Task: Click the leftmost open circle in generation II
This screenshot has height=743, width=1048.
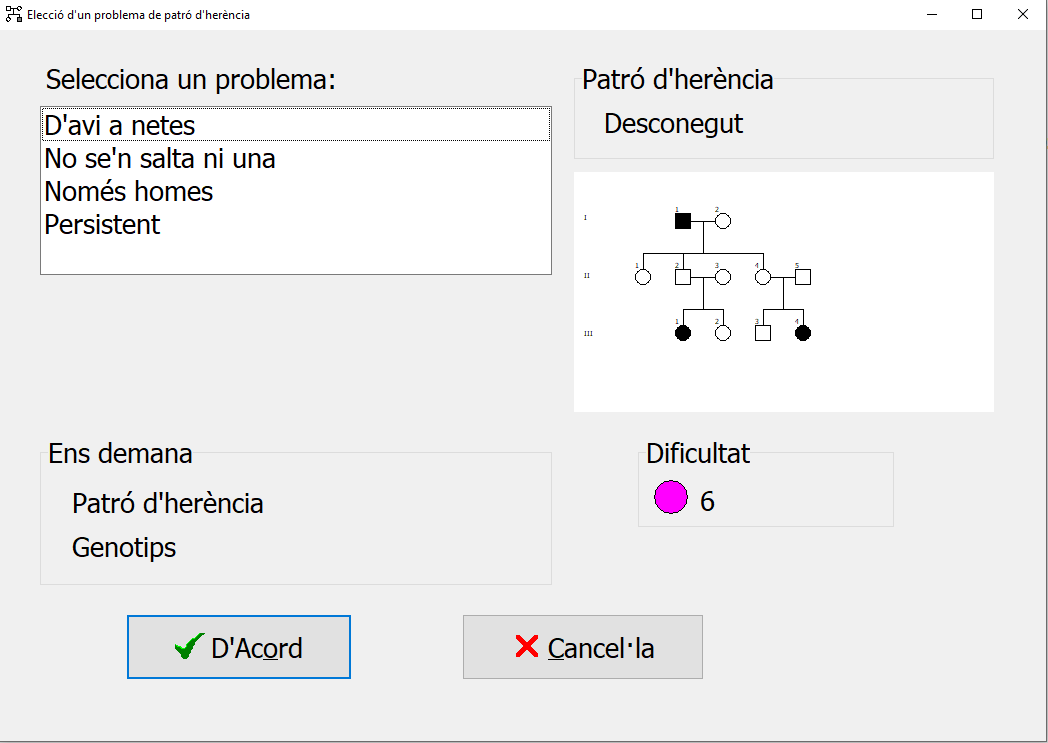Action: click(x=643, y=277)
